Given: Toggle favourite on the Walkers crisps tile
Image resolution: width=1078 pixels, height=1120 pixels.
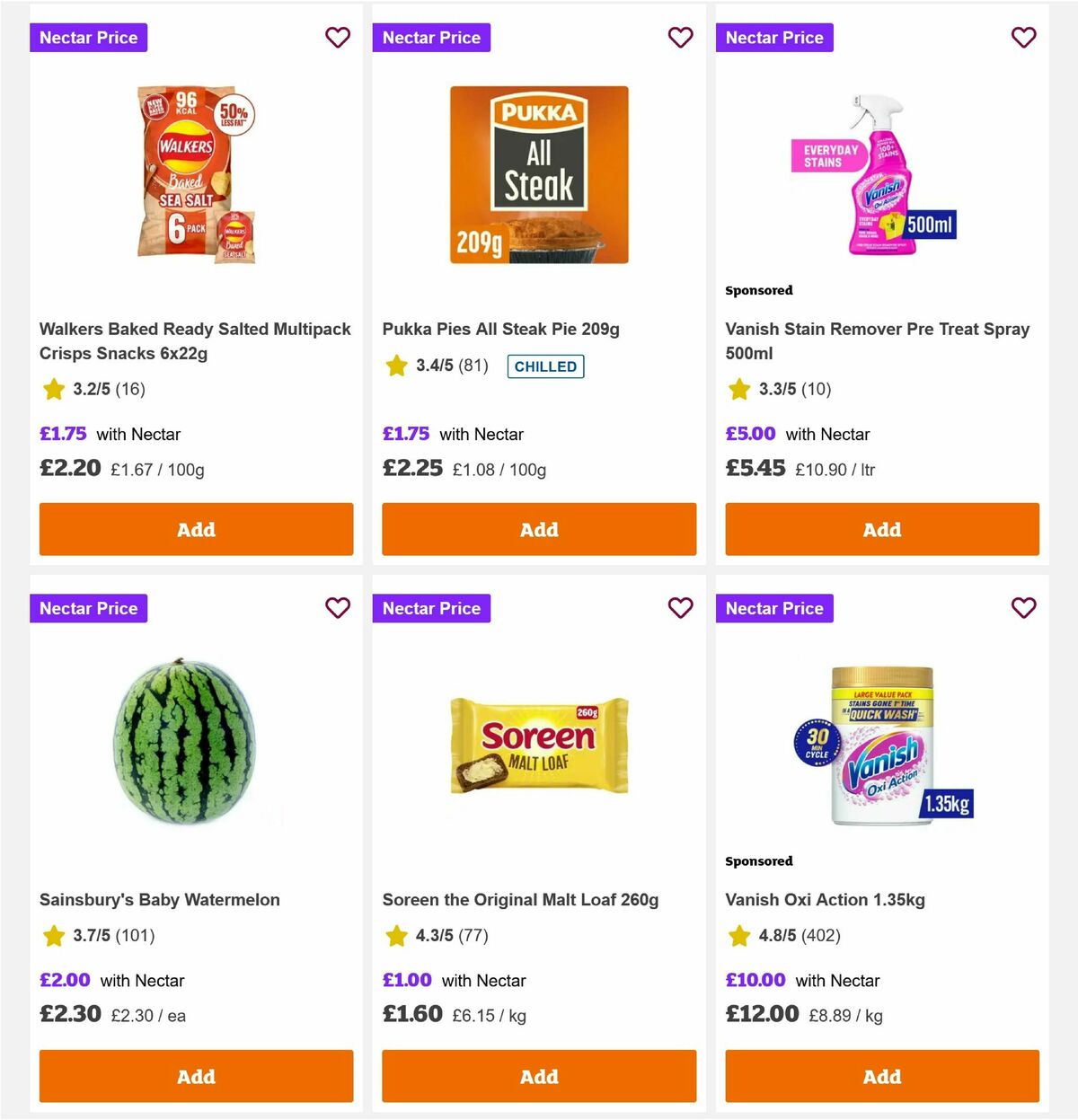Looking at the screenshot, I should pyautogui.click(x=338, y=38).
